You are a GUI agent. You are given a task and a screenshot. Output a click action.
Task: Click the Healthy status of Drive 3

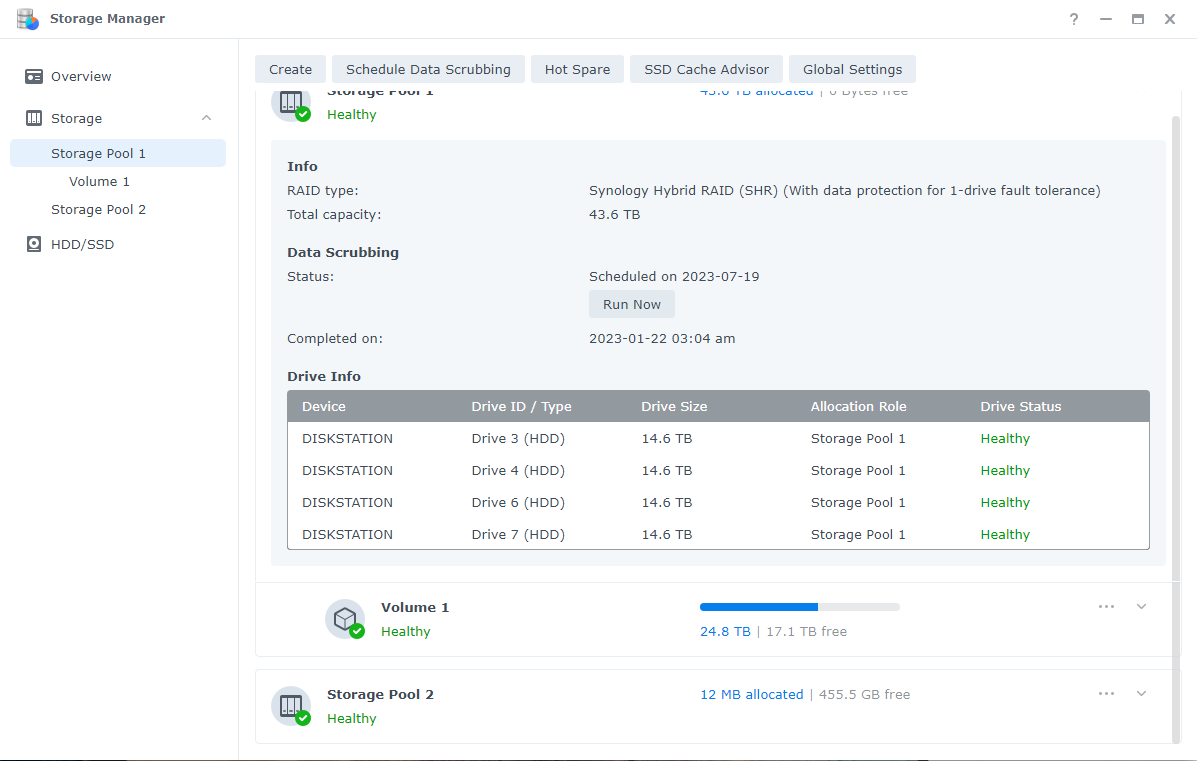coord(1005,439)
